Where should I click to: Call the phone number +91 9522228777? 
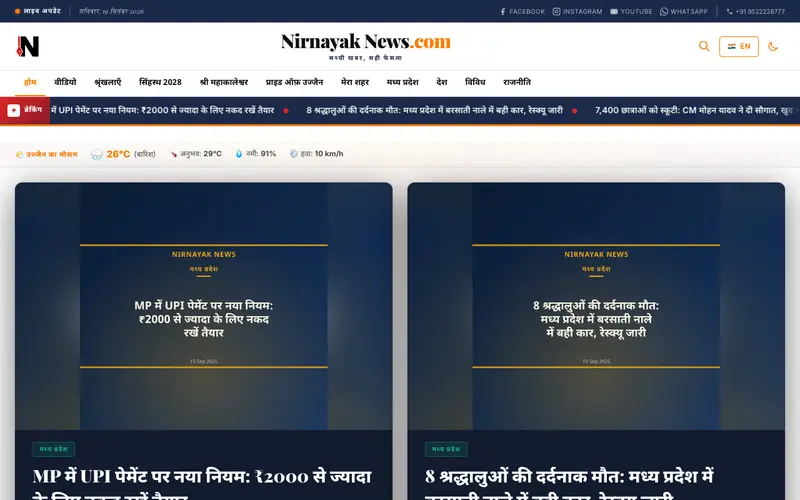[x=756, y=11]
